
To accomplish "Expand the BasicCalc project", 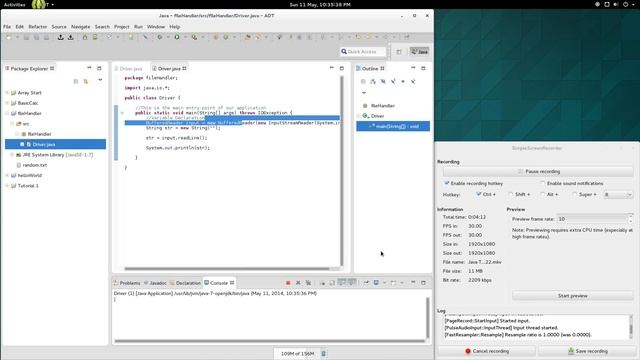I will pyautogui.click(x=7, y=103).
